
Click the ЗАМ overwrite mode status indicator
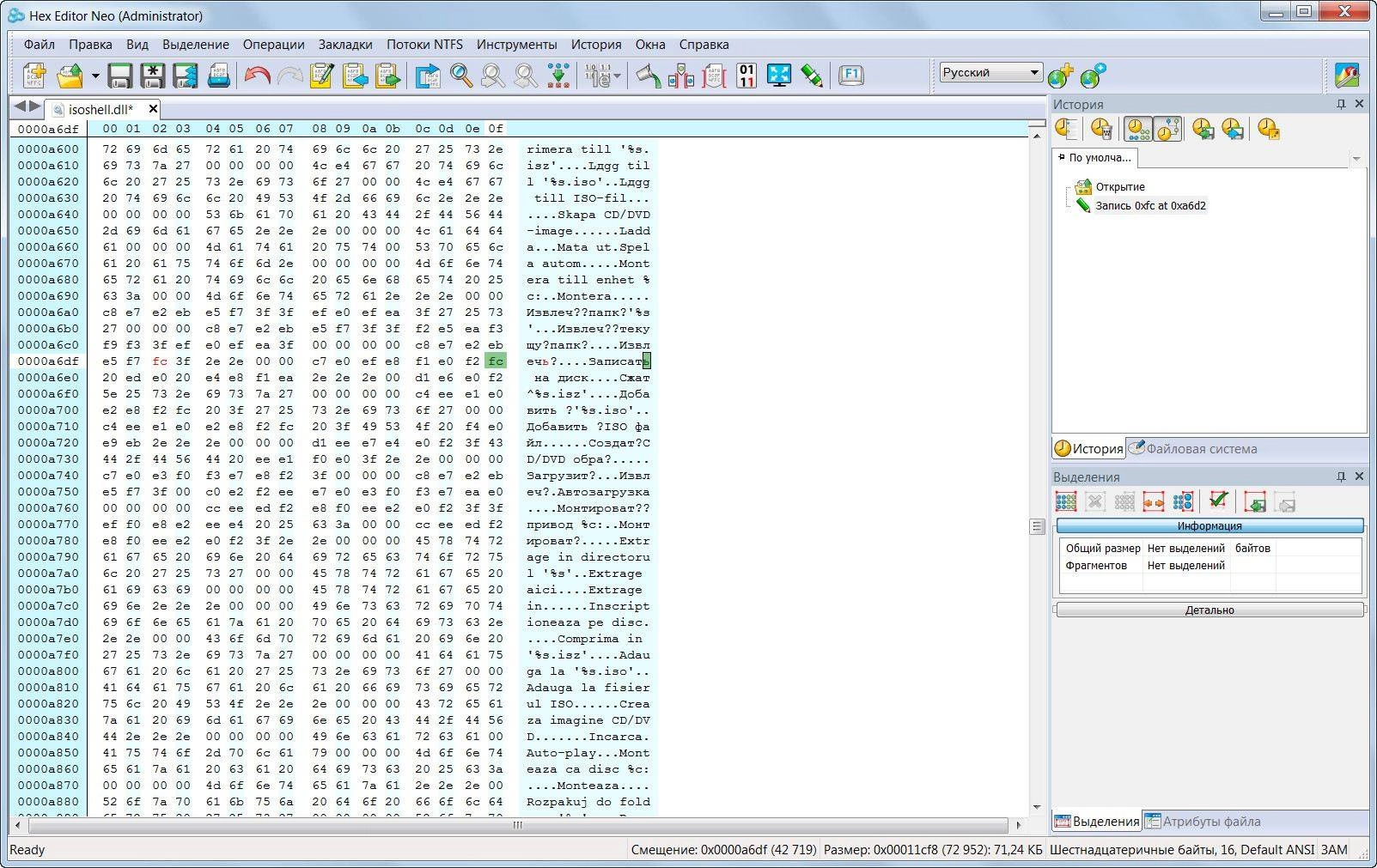point(1333,850)
